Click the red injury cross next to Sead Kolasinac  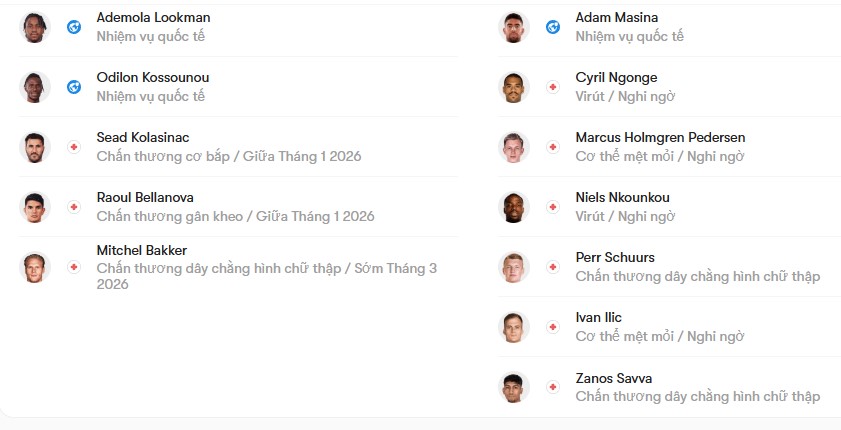74,147
